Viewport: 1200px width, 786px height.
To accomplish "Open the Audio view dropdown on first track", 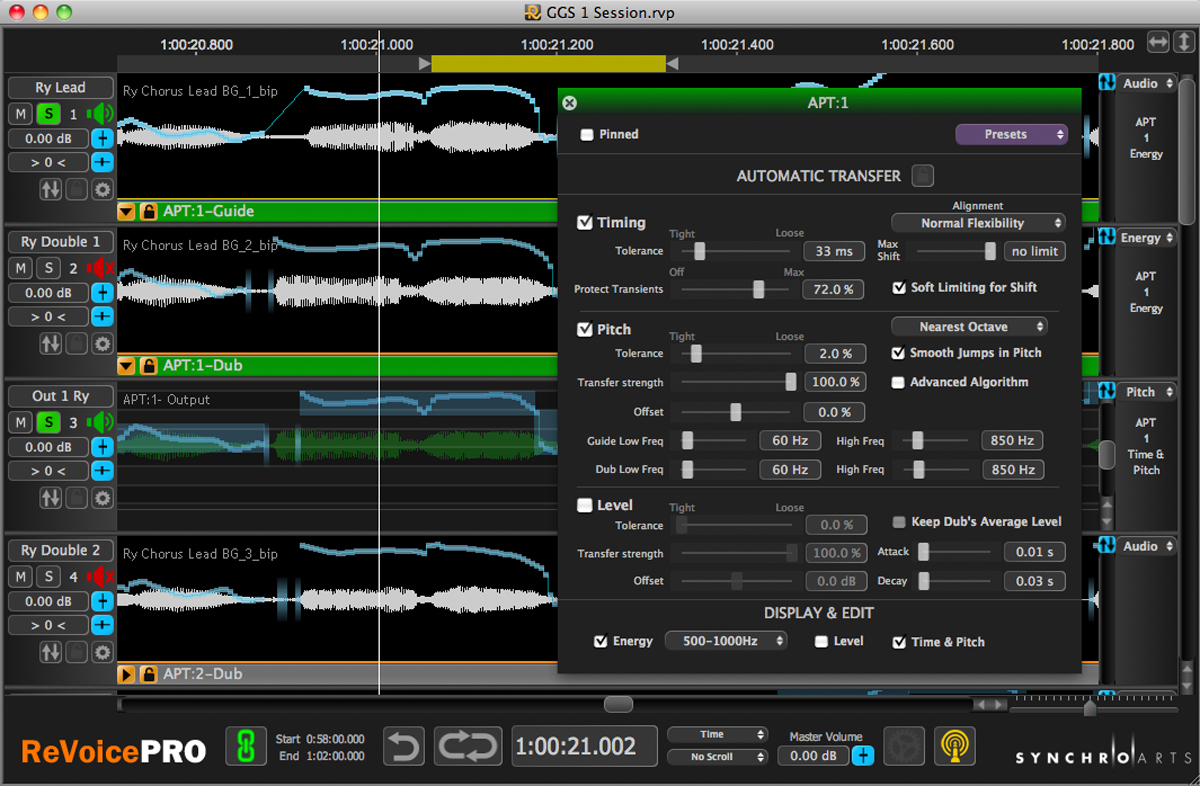I will point(1147,83).
